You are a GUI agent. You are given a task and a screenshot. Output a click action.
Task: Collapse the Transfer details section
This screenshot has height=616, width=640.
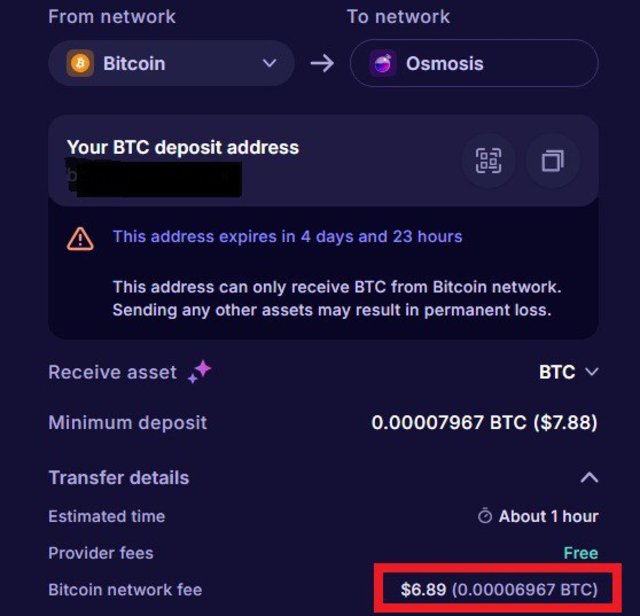(x=589, y=478)
